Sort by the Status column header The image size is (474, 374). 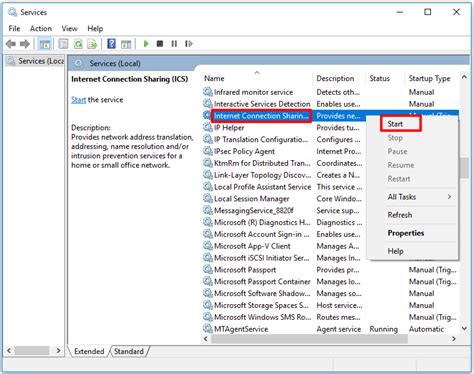(379, 78)
